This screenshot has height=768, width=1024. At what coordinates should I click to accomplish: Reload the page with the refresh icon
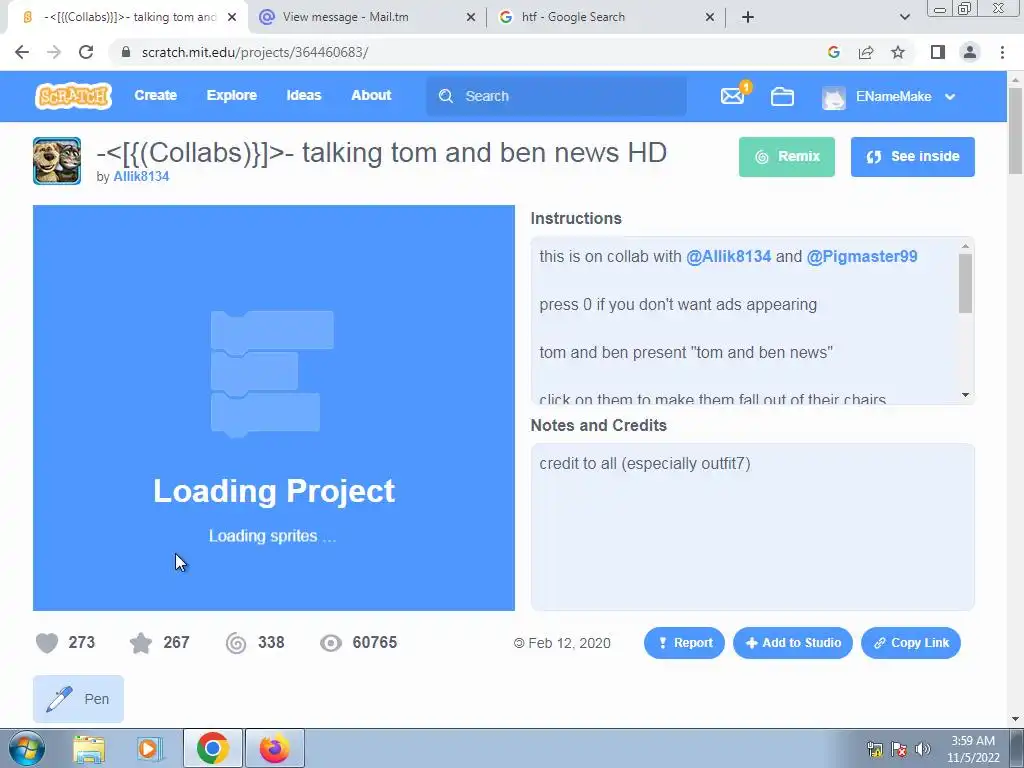(86, 52)
